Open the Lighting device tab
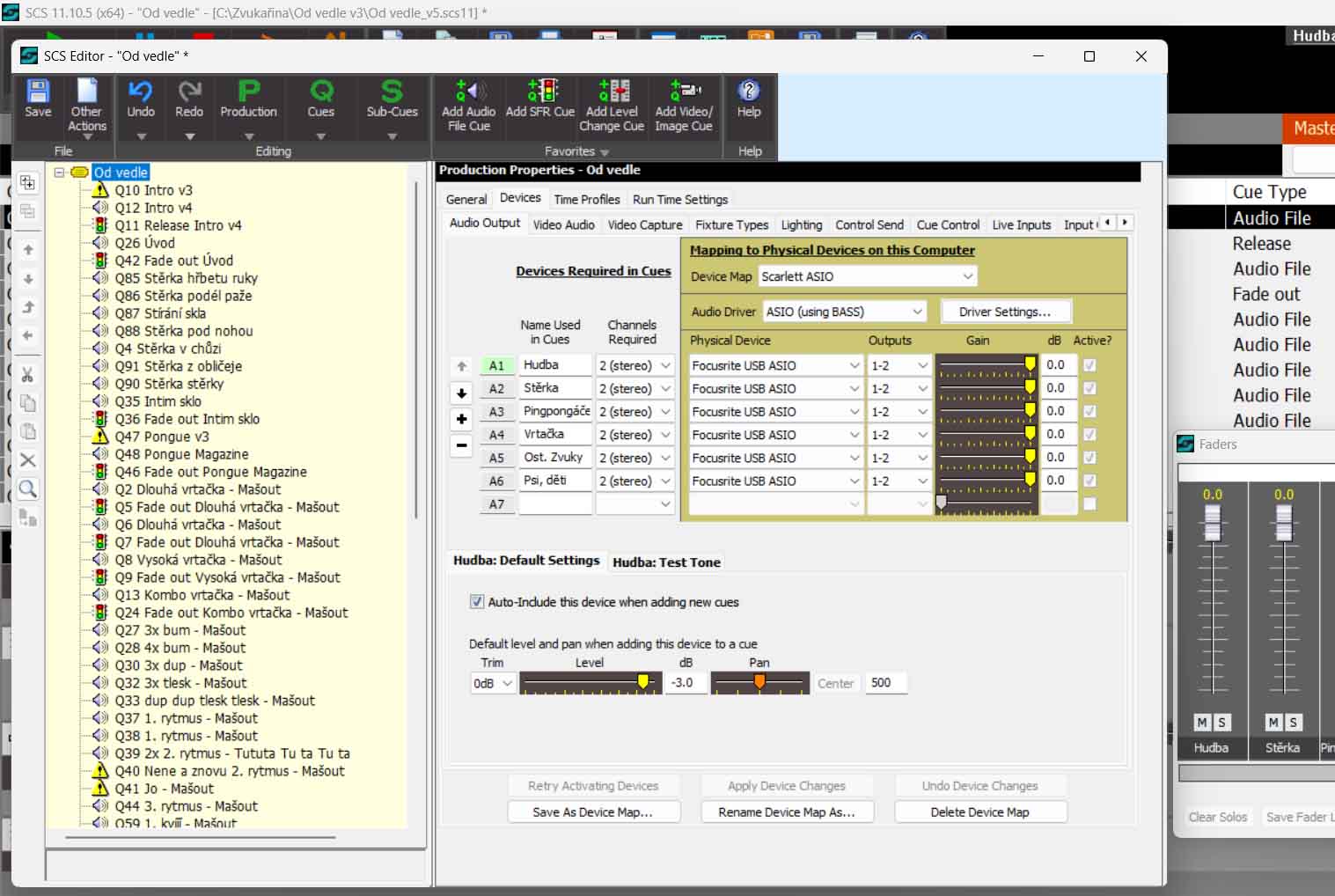This screenshot has height=896, width=1335. (801, 225)
